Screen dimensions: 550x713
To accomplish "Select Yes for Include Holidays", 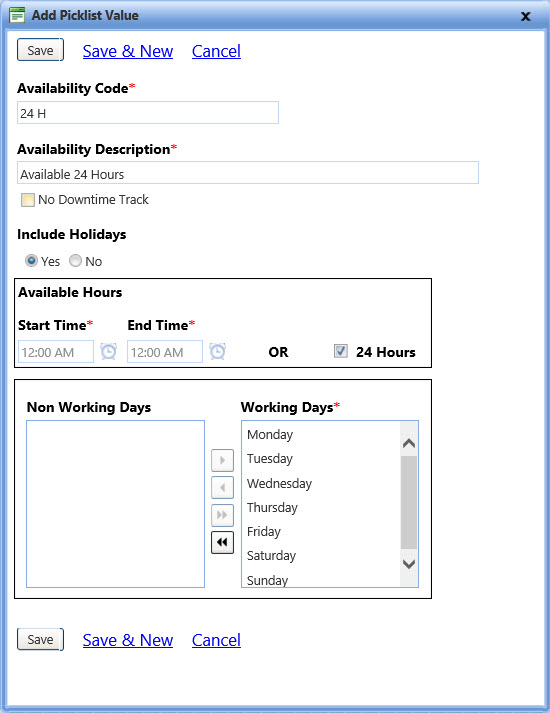I will pos(31,261).
